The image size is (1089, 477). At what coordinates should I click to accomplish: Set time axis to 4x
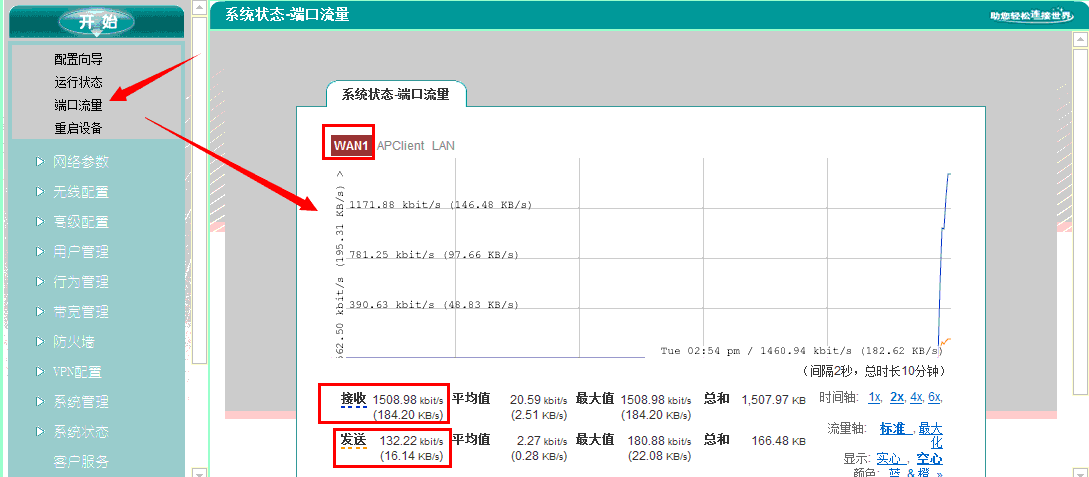[x=917, y=398]
